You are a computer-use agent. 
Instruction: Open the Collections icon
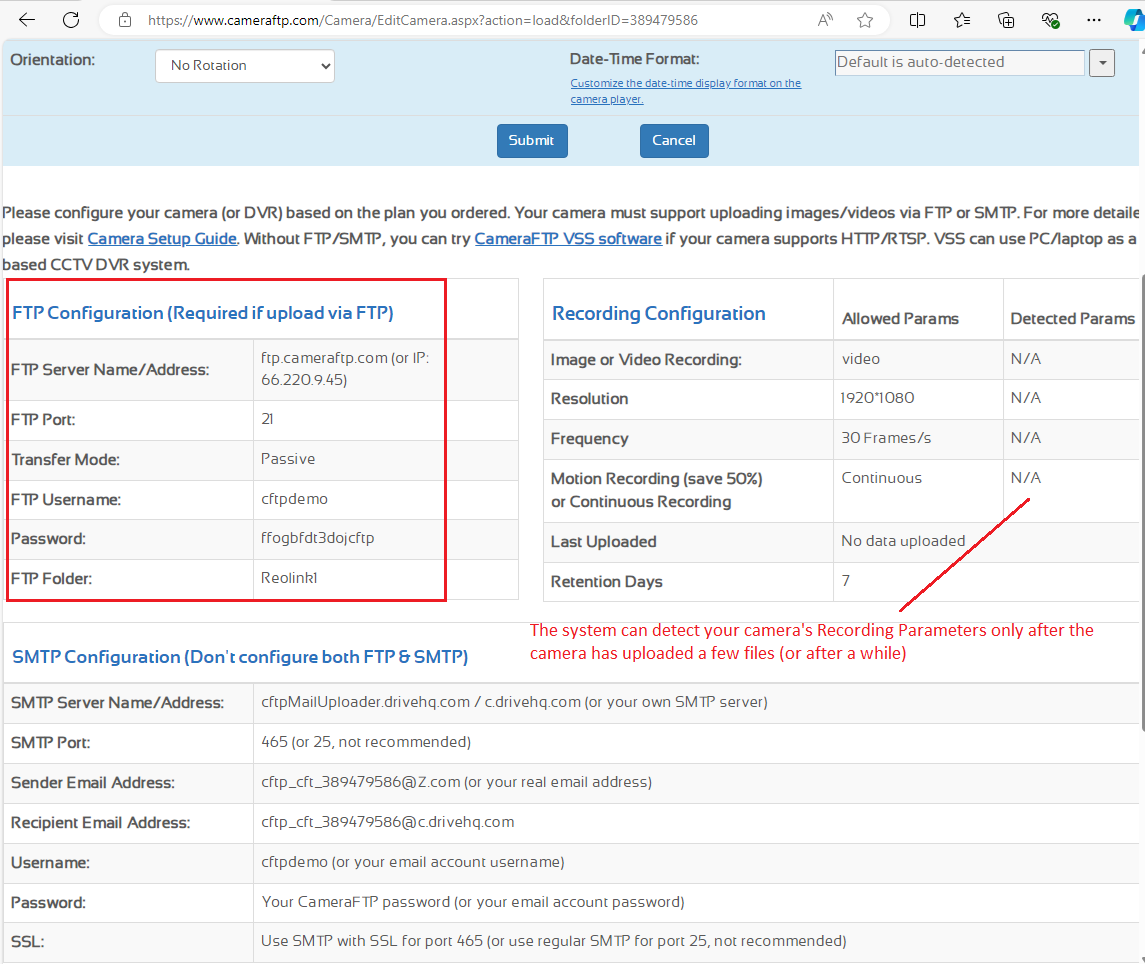(x=1007, y=20)
